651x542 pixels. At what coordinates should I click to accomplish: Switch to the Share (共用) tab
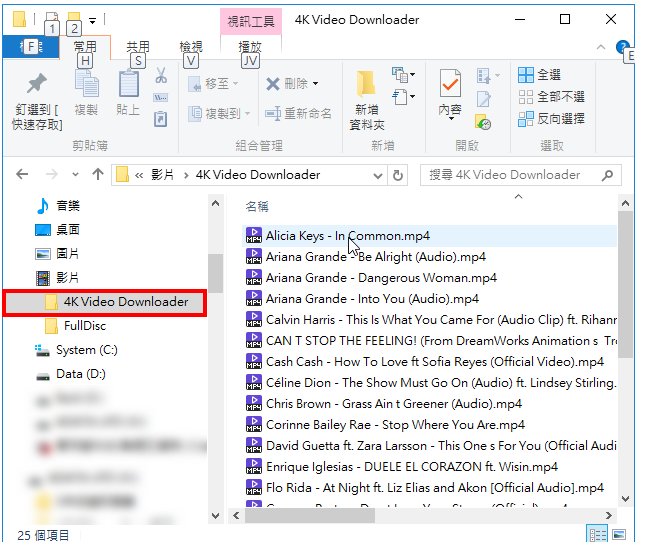coord(138,47)
